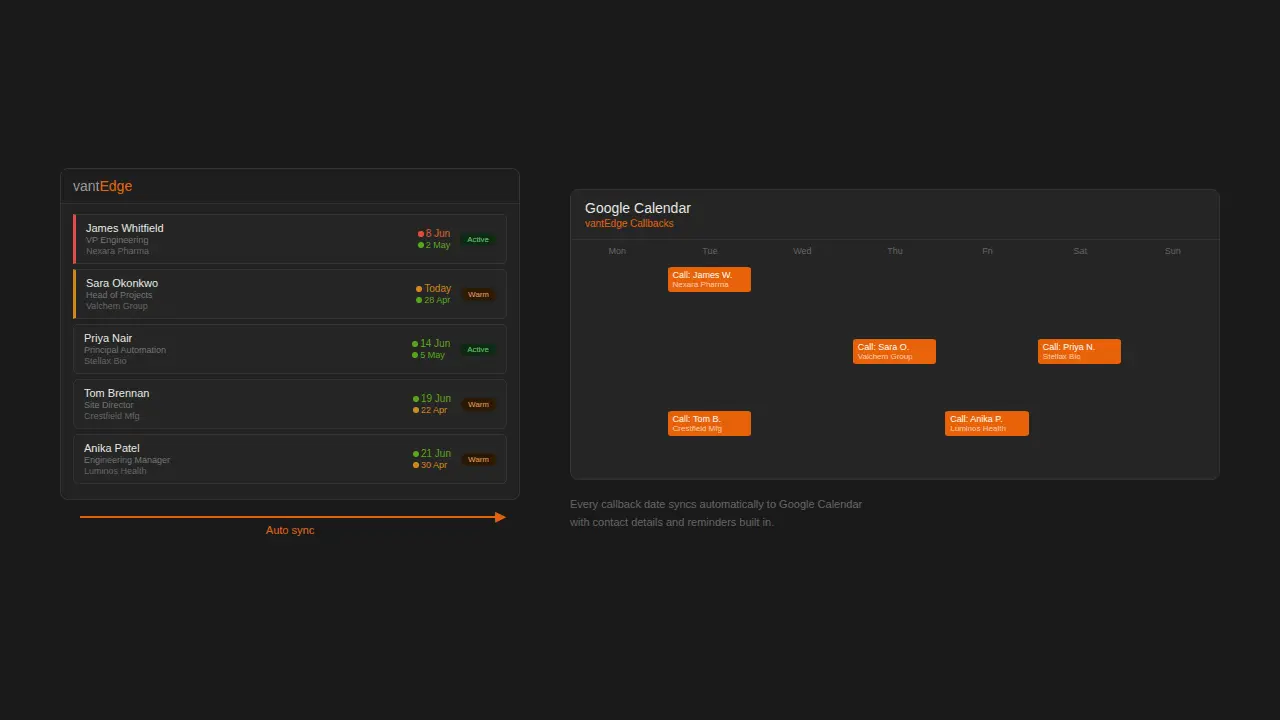Open Anika Patel contact name

112,448
